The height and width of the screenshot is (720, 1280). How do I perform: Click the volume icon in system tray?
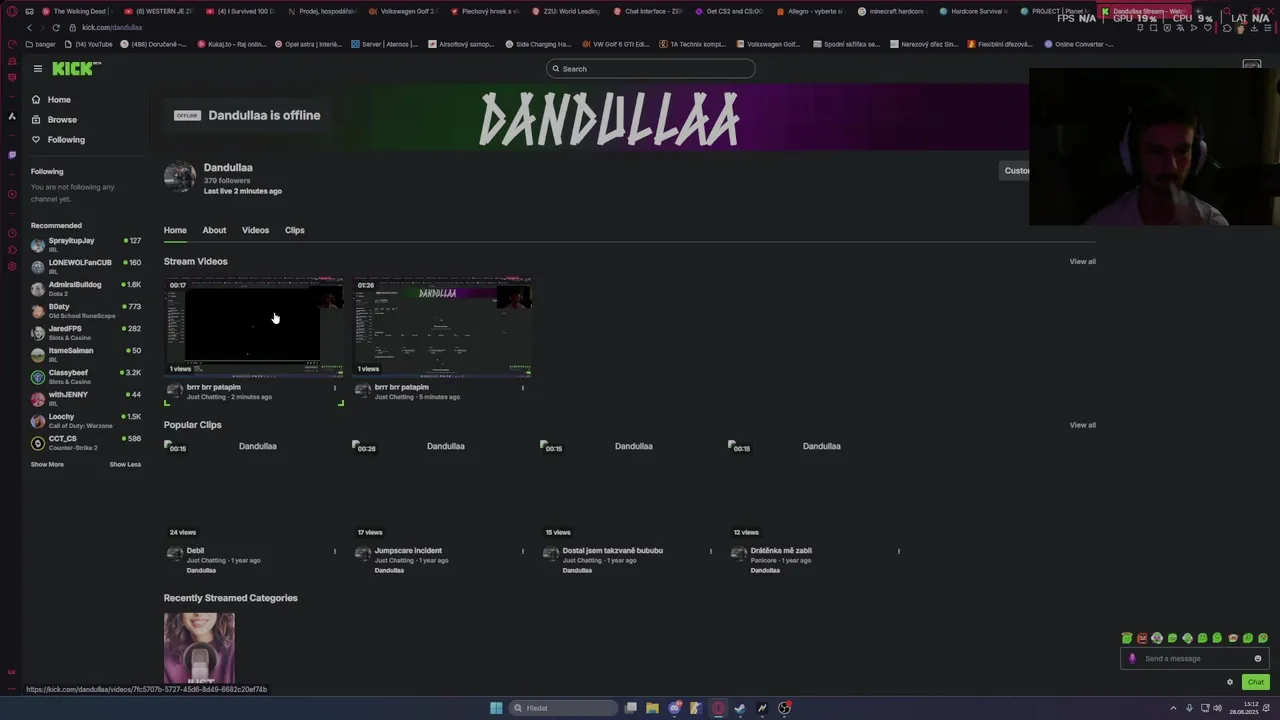pos(1217,708)
